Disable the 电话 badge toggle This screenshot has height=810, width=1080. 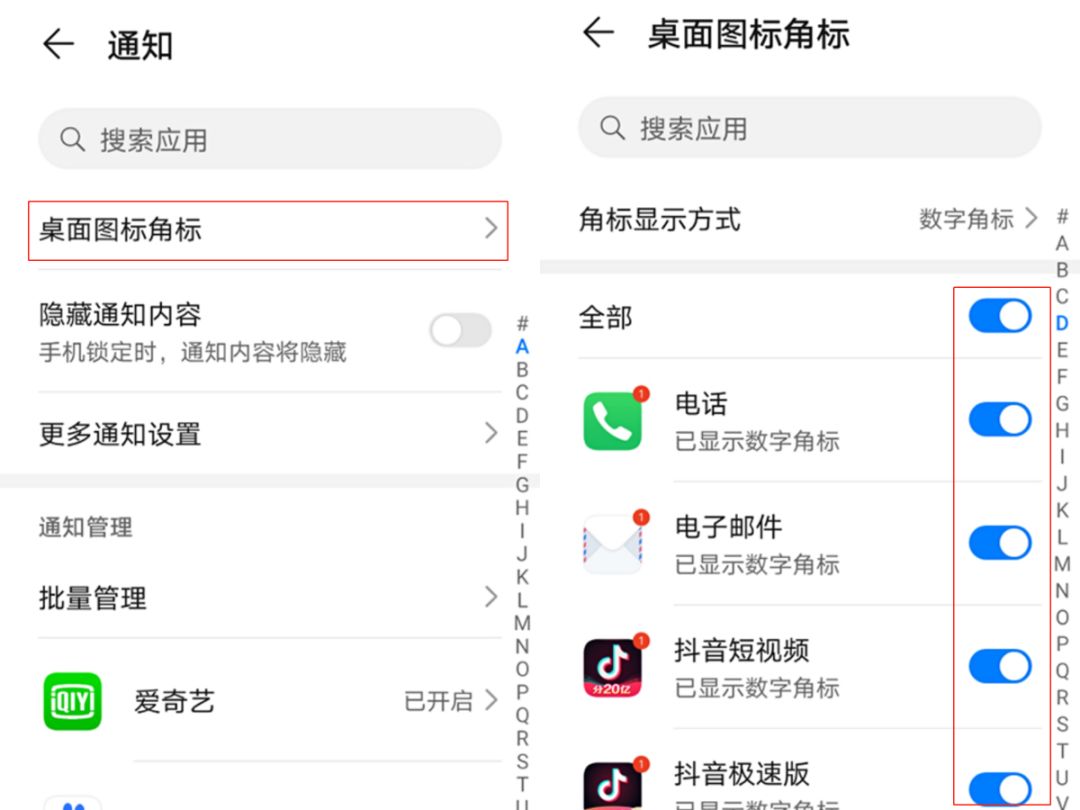pos(1000,419)
